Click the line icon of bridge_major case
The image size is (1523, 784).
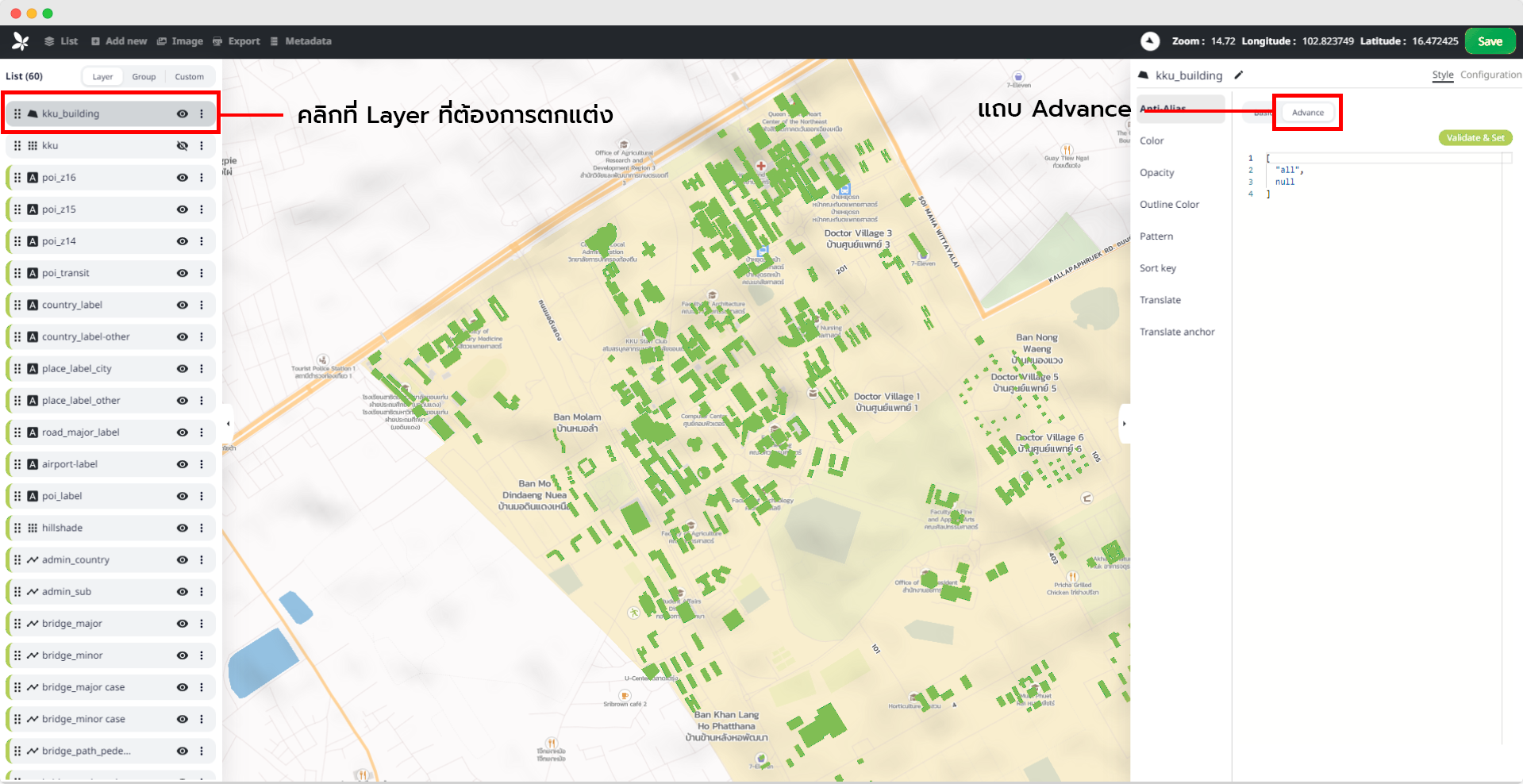point(33,687)
